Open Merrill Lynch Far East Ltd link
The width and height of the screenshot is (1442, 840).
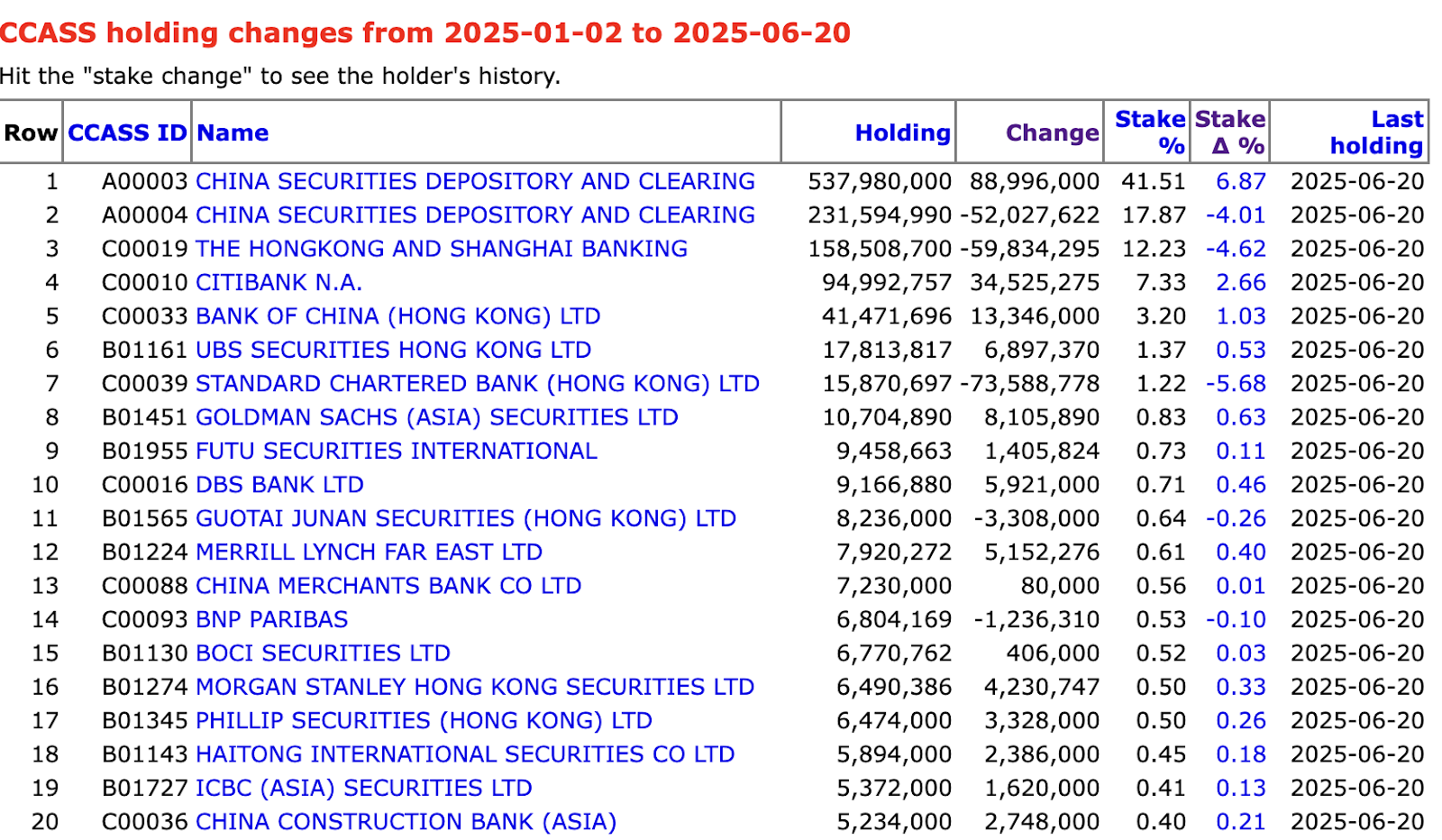(369, 552)
